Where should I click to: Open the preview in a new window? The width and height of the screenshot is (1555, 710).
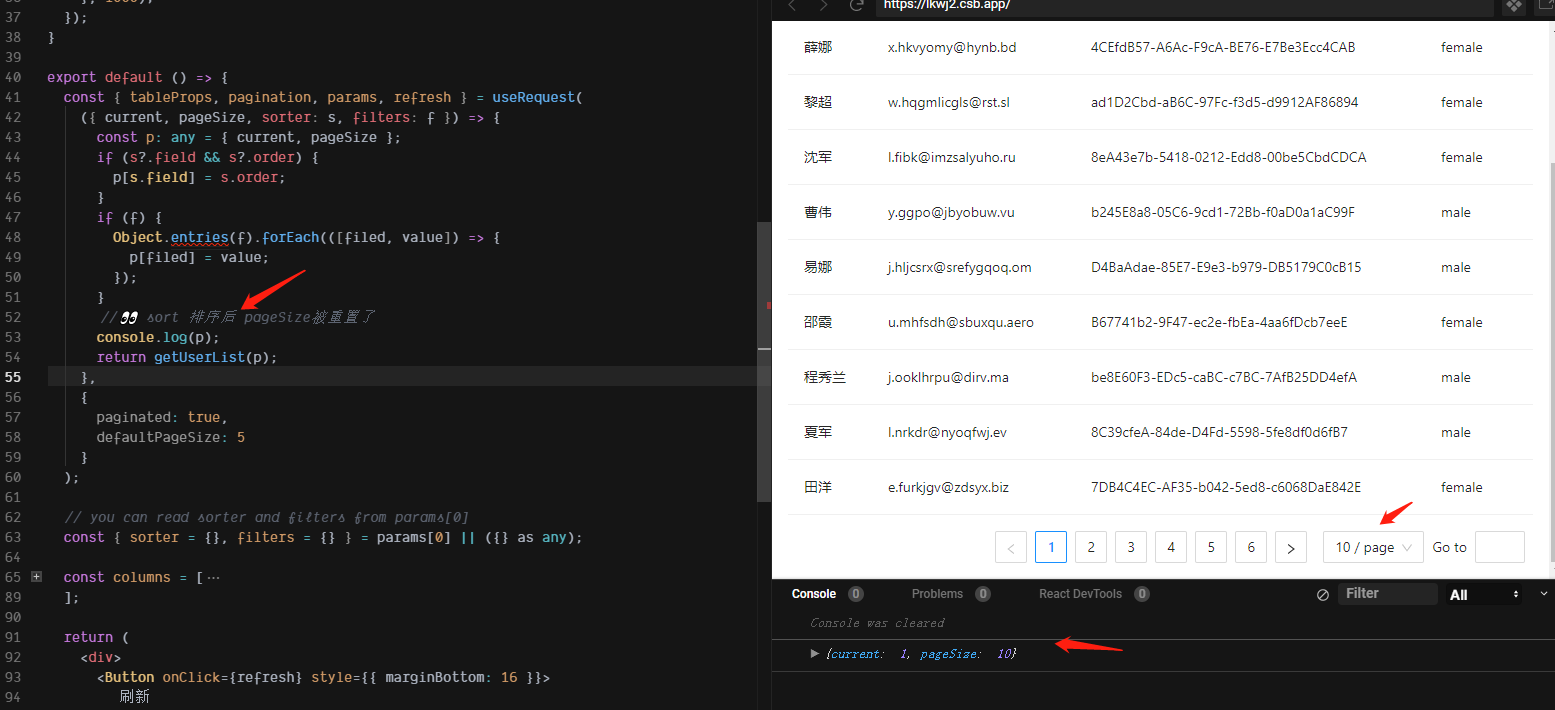click(1548, 6)
